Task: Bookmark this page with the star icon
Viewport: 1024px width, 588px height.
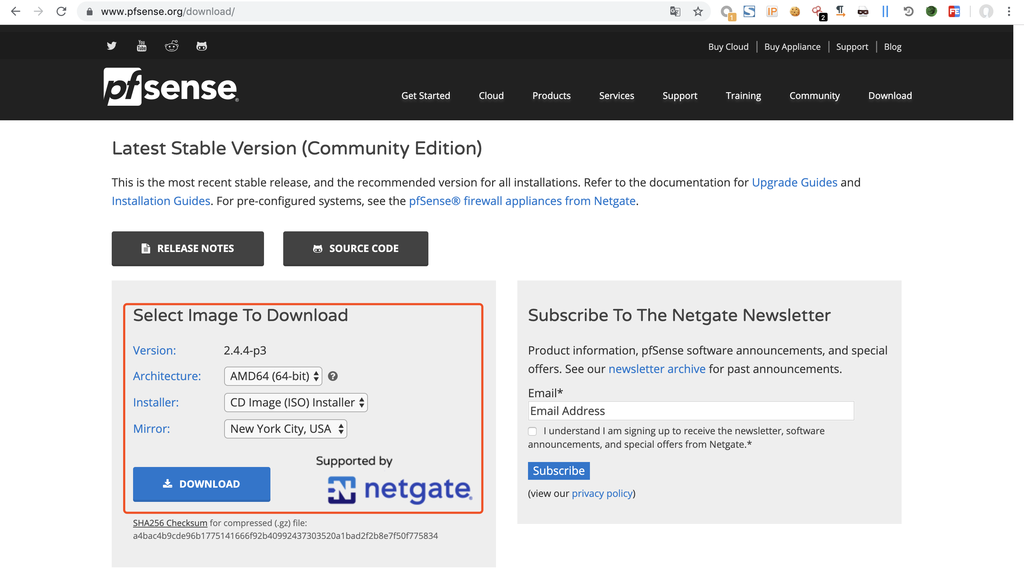Action: (x=698, y=12)
